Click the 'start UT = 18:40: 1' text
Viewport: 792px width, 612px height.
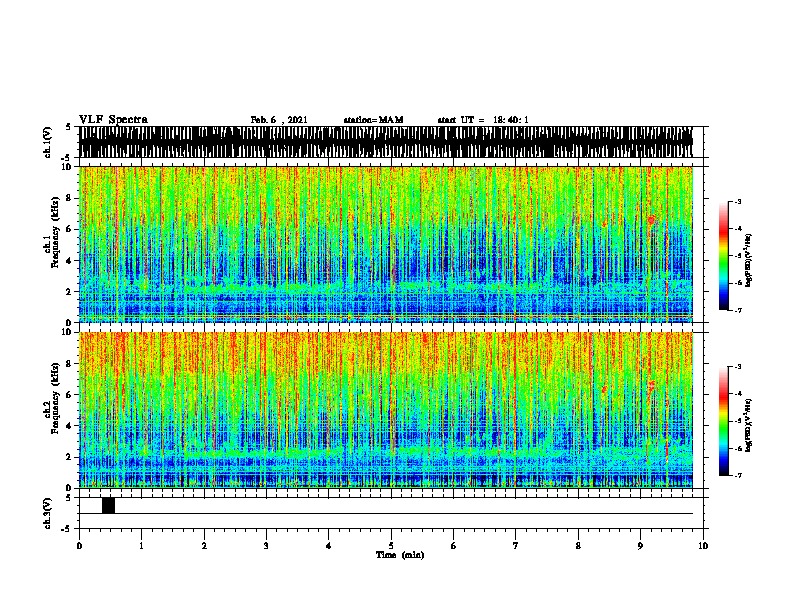pyautogui.click(x=483, y=120)
